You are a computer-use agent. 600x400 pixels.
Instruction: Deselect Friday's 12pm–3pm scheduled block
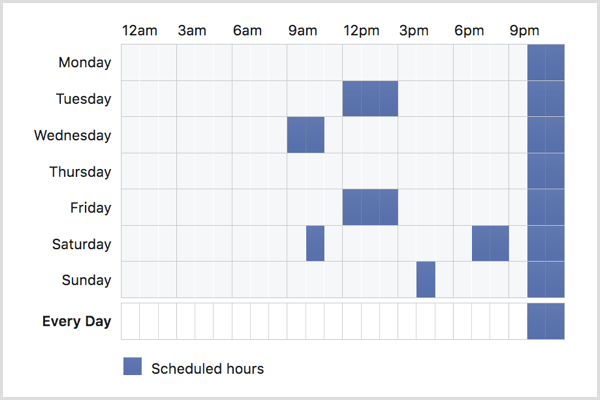click(370, 207)
